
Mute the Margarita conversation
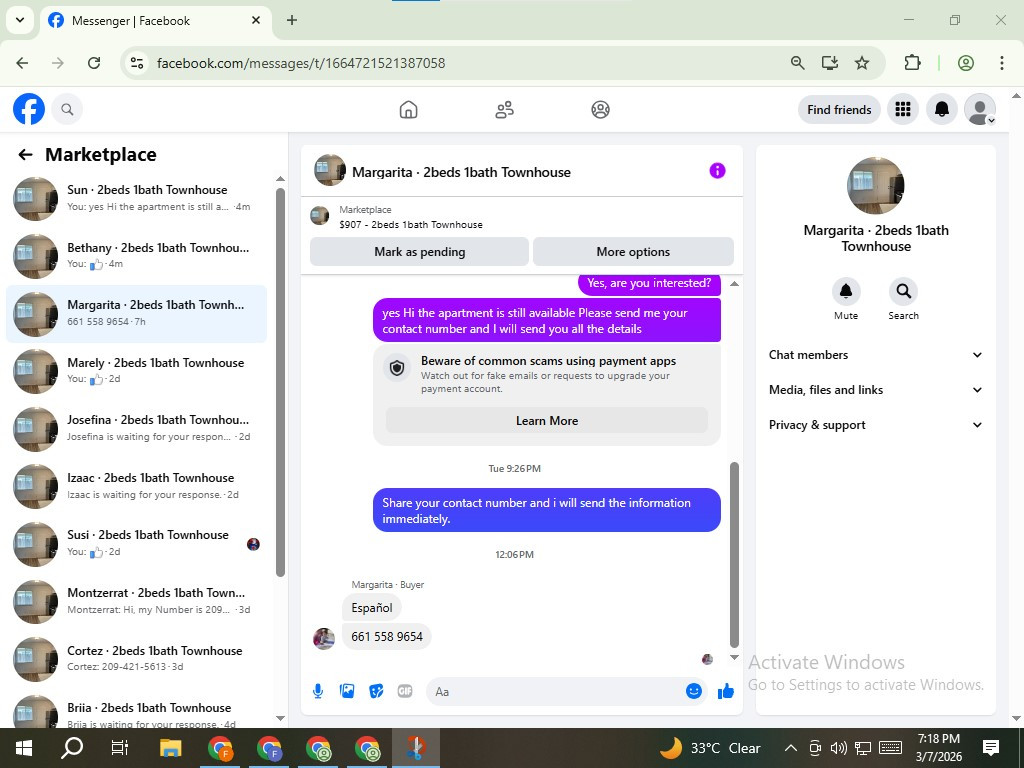coord(846,291)
